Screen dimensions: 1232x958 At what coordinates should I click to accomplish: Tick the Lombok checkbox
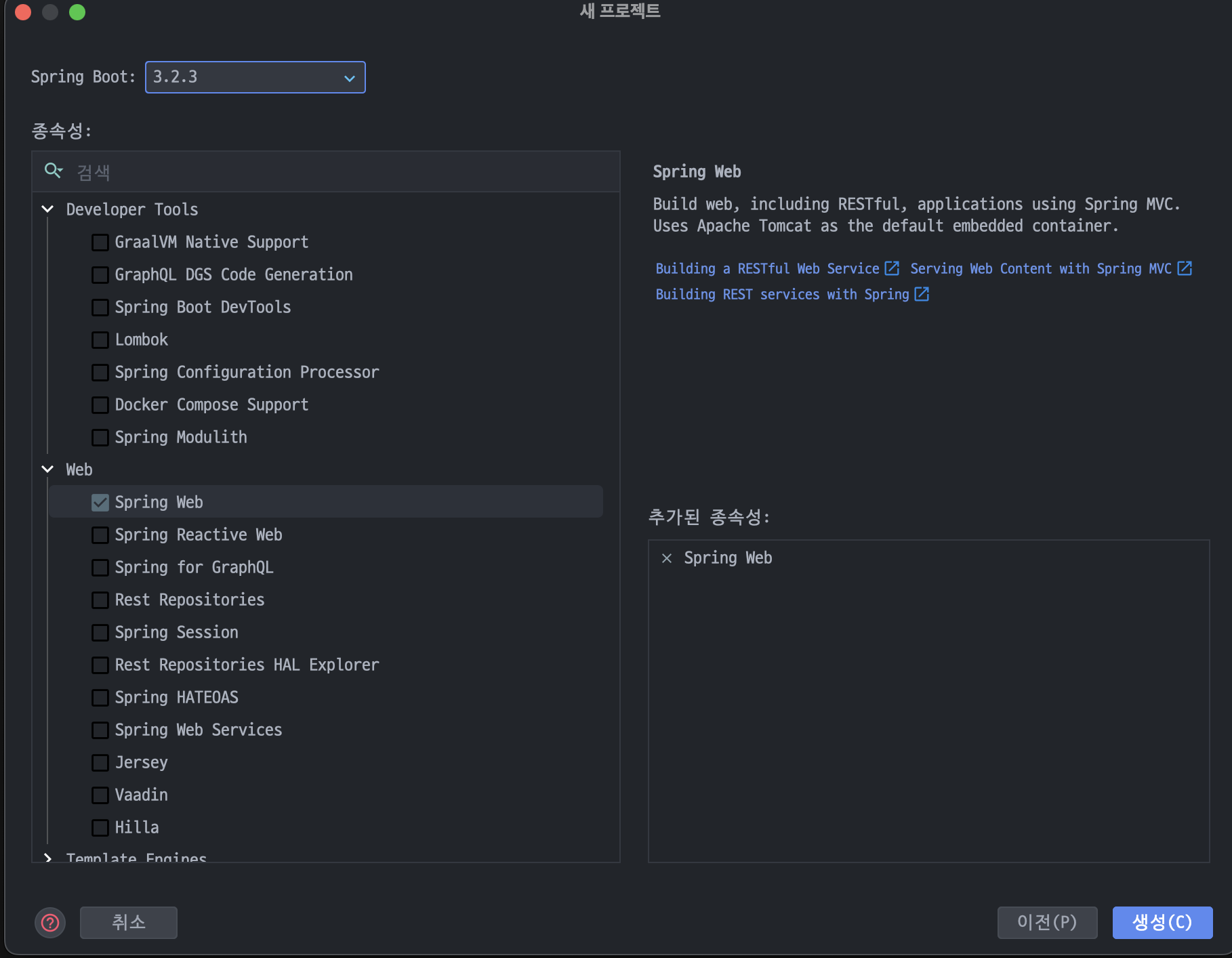pos(100,340)
